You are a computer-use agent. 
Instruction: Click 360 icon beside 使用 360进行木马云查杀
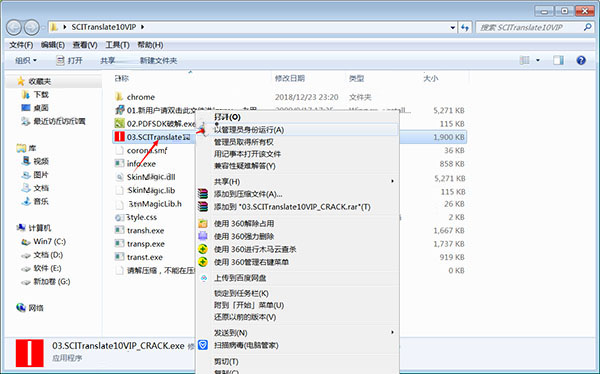[x=203, y=249]
